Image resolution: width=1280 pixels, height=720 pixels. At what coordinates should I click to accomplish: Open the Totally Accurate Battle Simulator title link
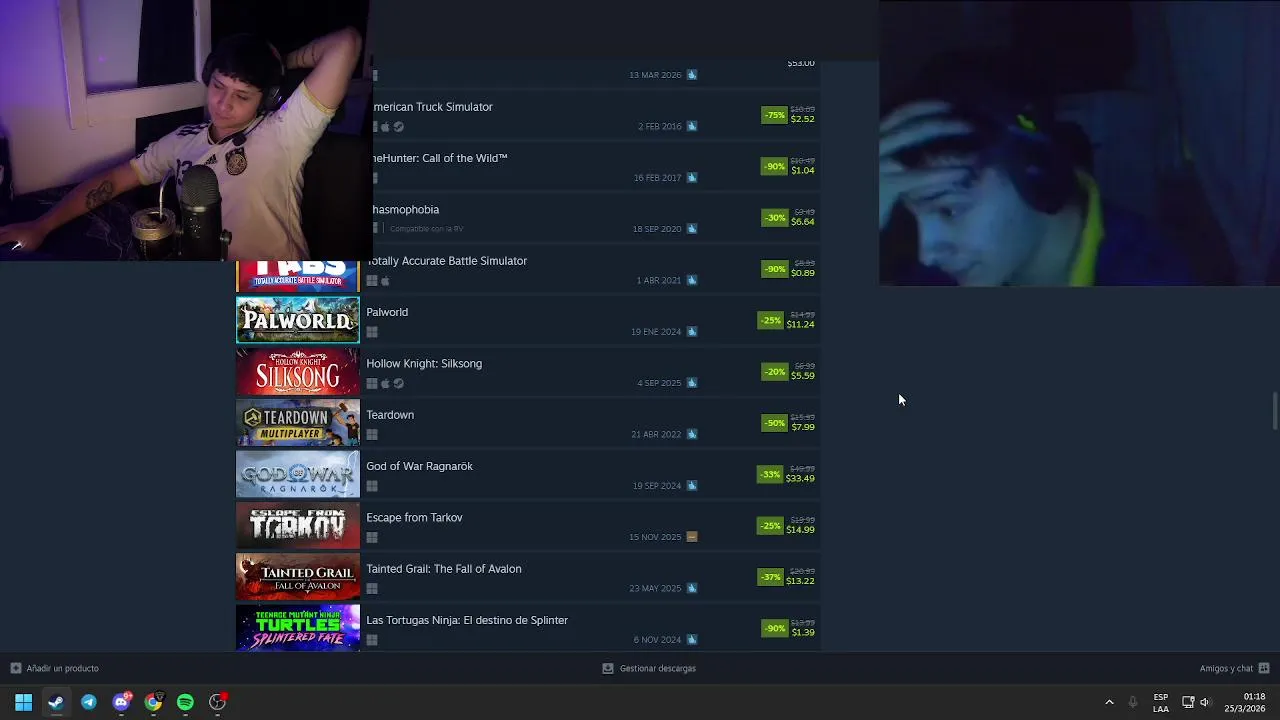[449, 261]
